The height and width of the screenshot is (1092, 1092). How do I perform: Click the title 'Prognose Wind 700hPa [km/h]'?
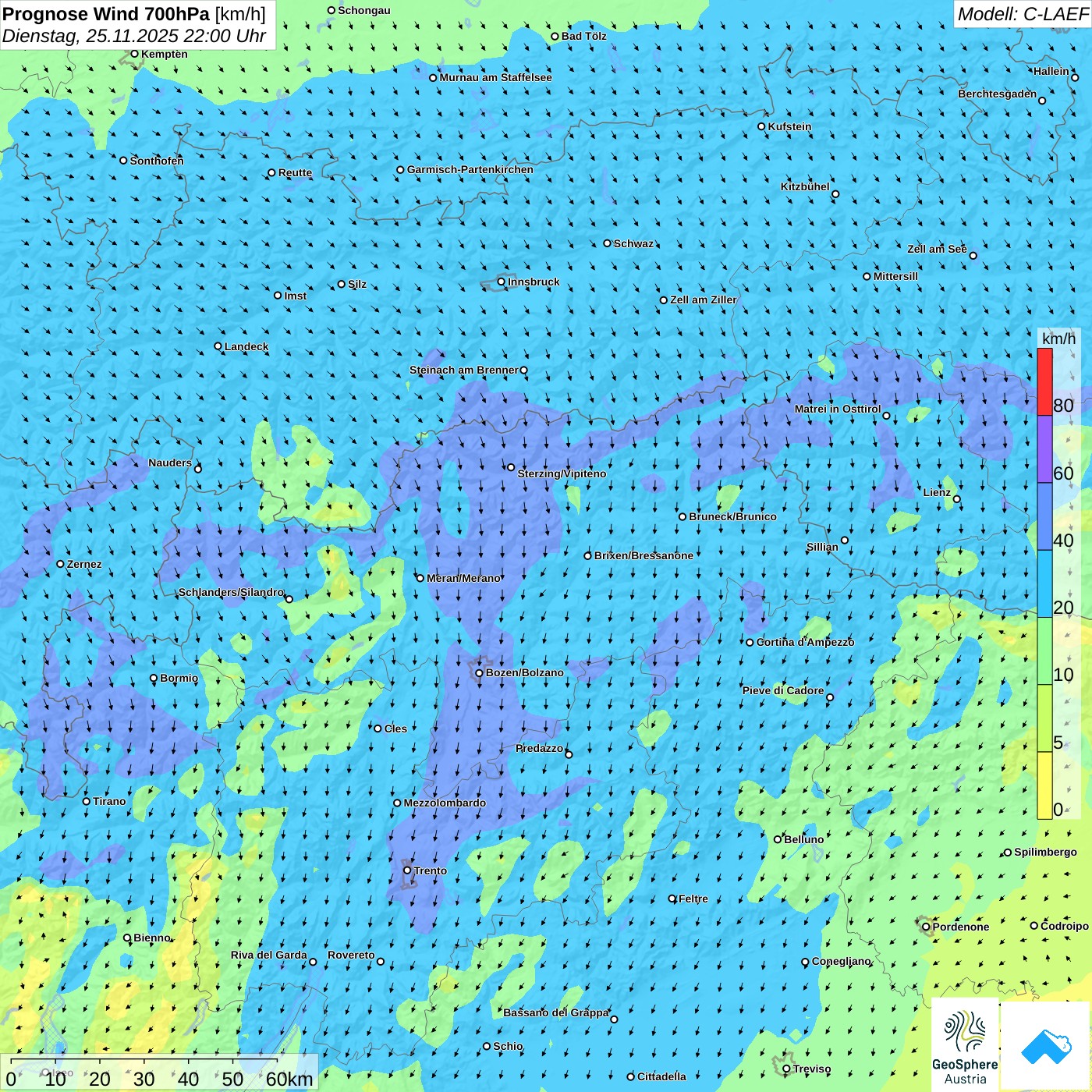tap(134, 14)
